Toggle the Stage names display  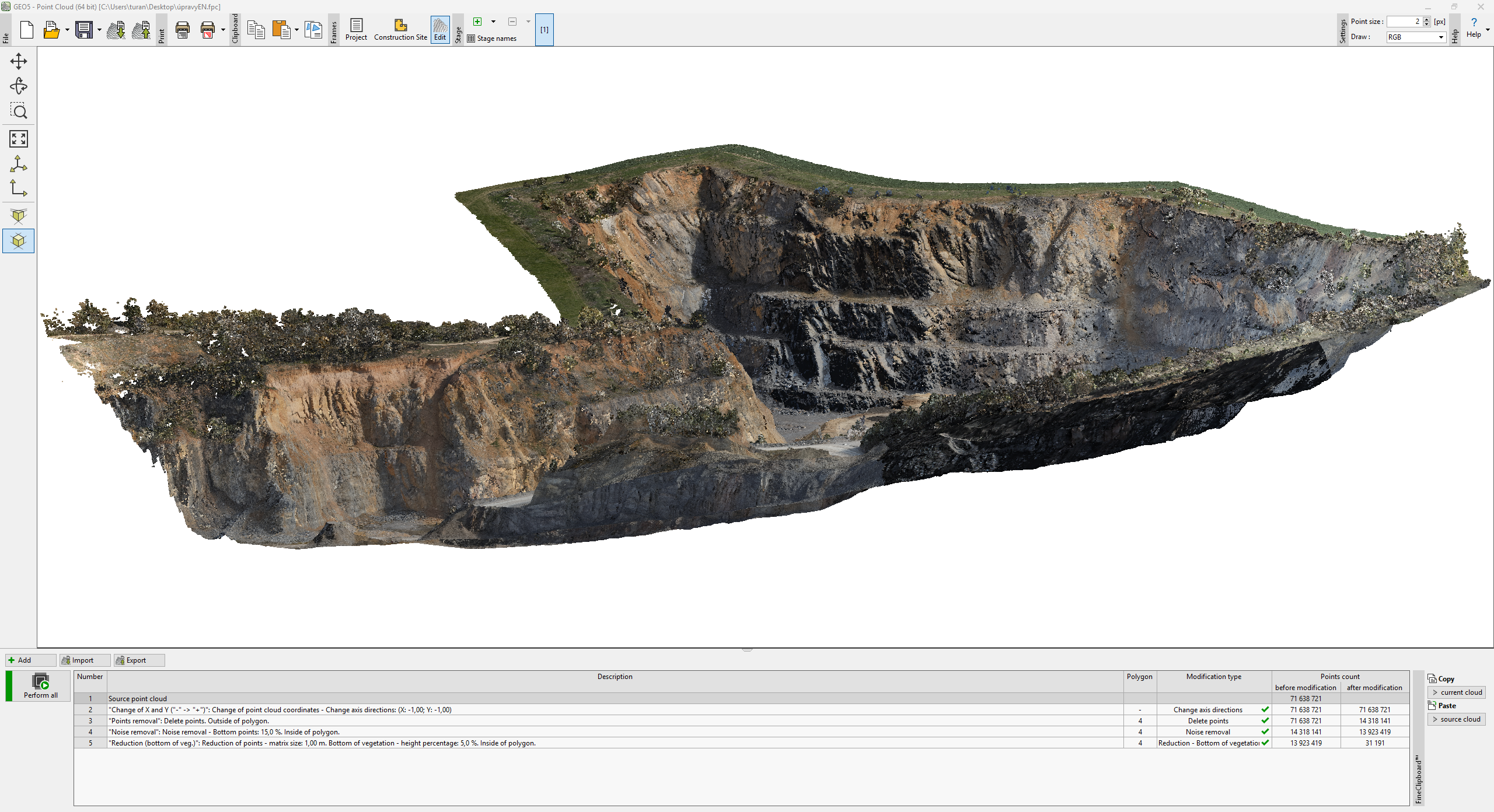click(491, 38)
